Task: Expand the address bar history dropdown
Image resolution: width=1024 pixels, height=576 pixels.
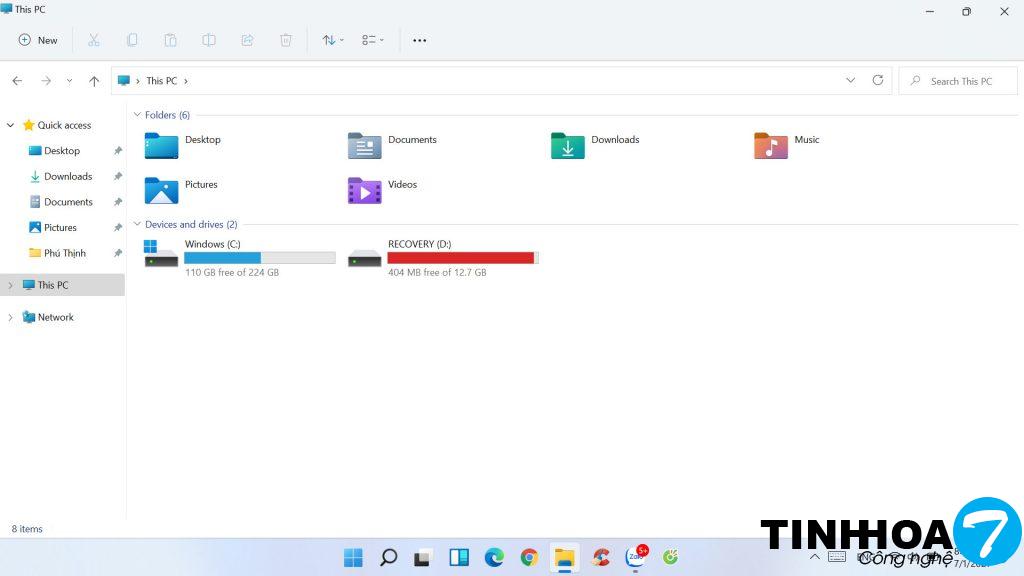Action: 851,80
